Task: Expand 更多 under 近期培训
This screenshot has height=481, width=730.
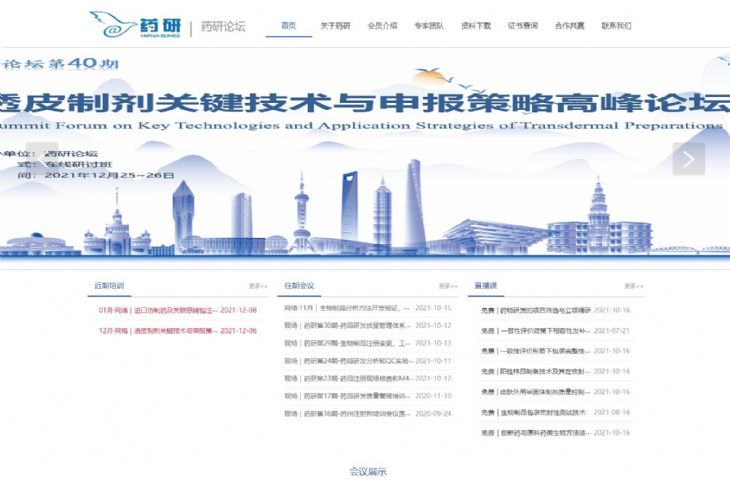Action: tap(258, 286)
